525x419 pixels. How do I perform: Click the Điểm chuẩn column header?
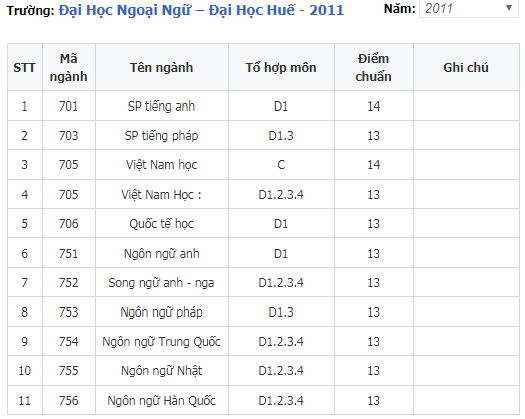tap(374, 67)
